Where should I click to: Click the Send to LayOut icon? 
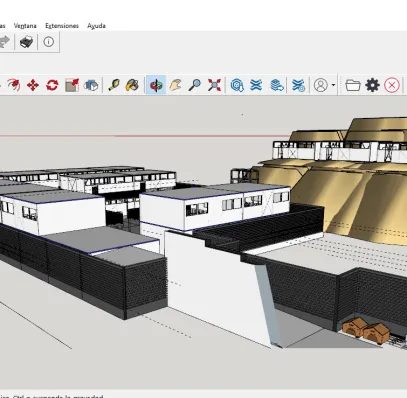pos(277,85)
